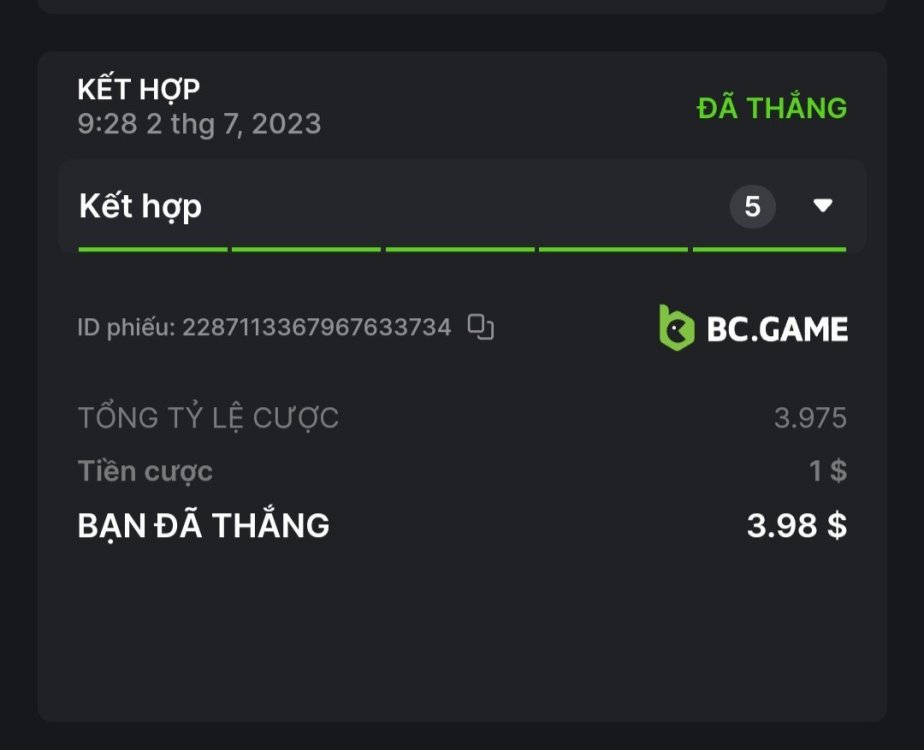Select the fifth green progress segment
This screenshot has height=750, width=924.
pos(769,249)
